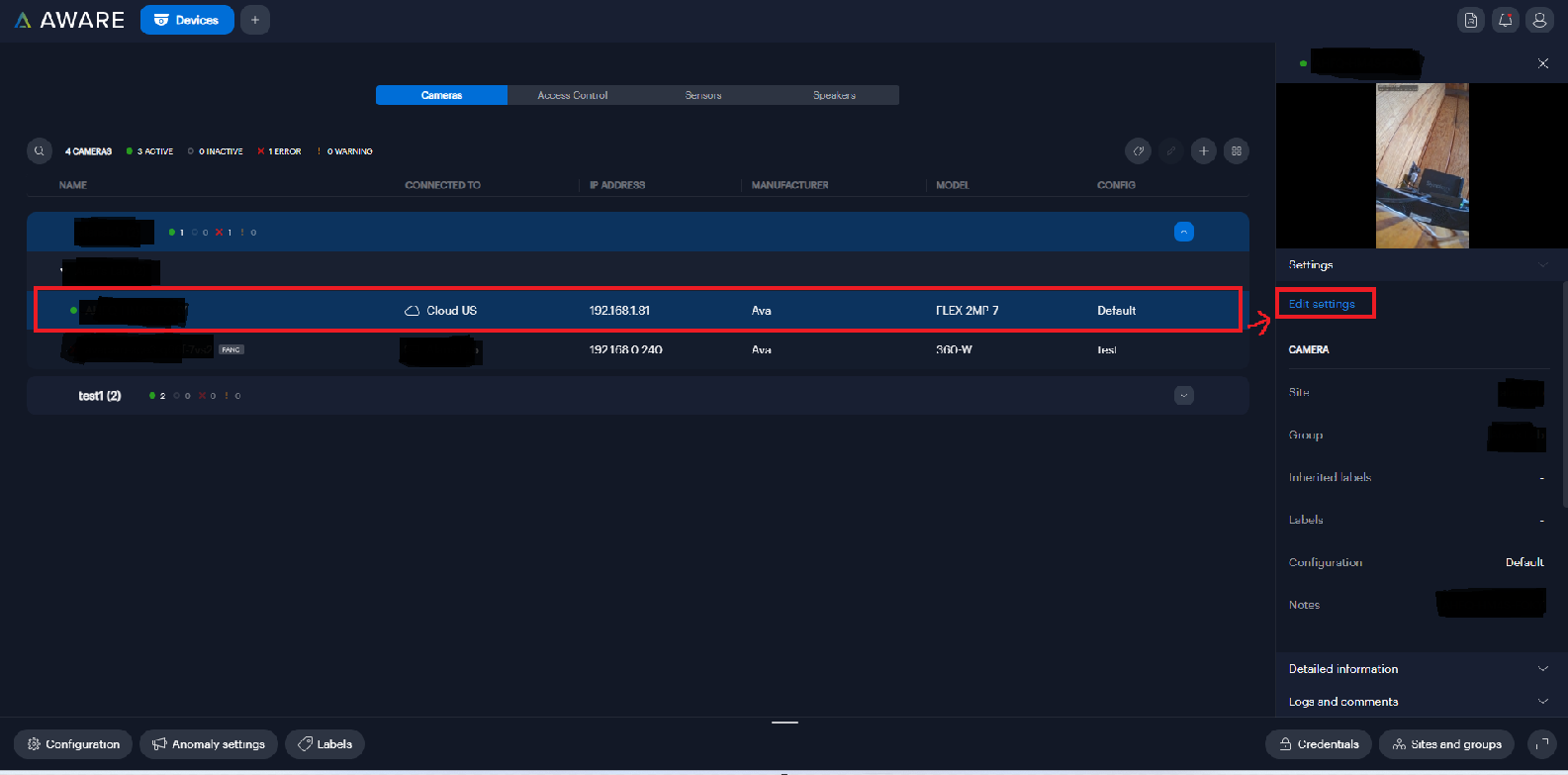Click the fullscreen corner icon at bottom right
The image size is (1568, 775).
click(x=1541, y=744)
